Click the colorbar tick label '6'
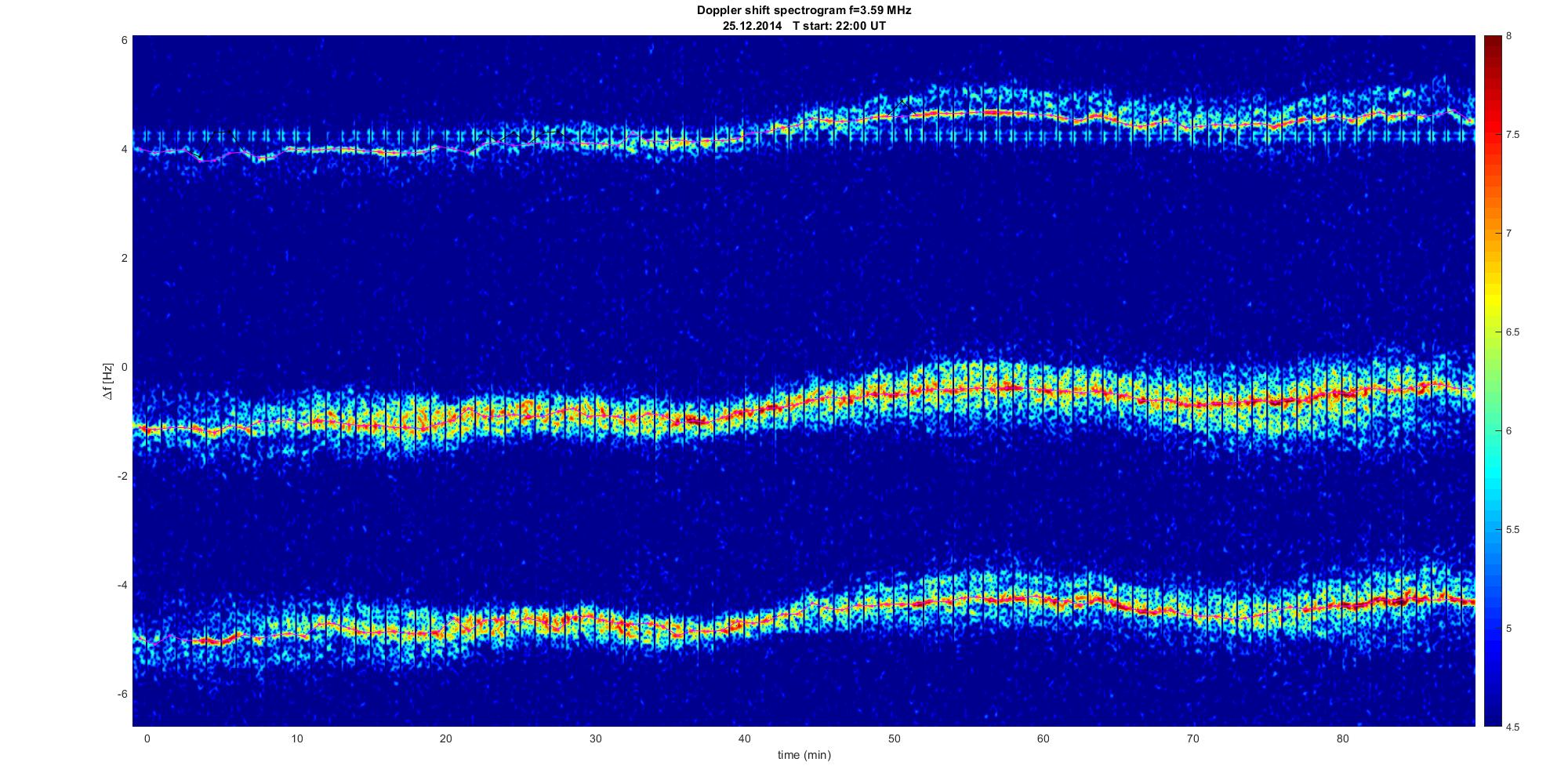 [1509, 431]
